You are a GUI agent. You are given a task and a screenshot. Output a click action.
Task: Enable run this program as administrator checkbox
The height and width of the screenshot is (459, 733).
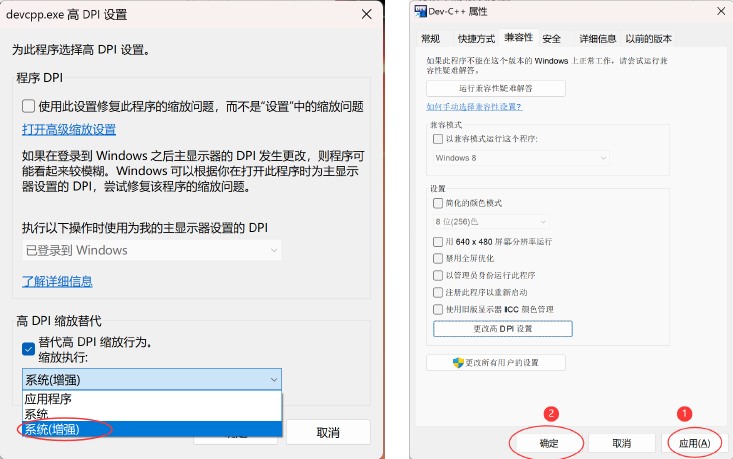438,275
